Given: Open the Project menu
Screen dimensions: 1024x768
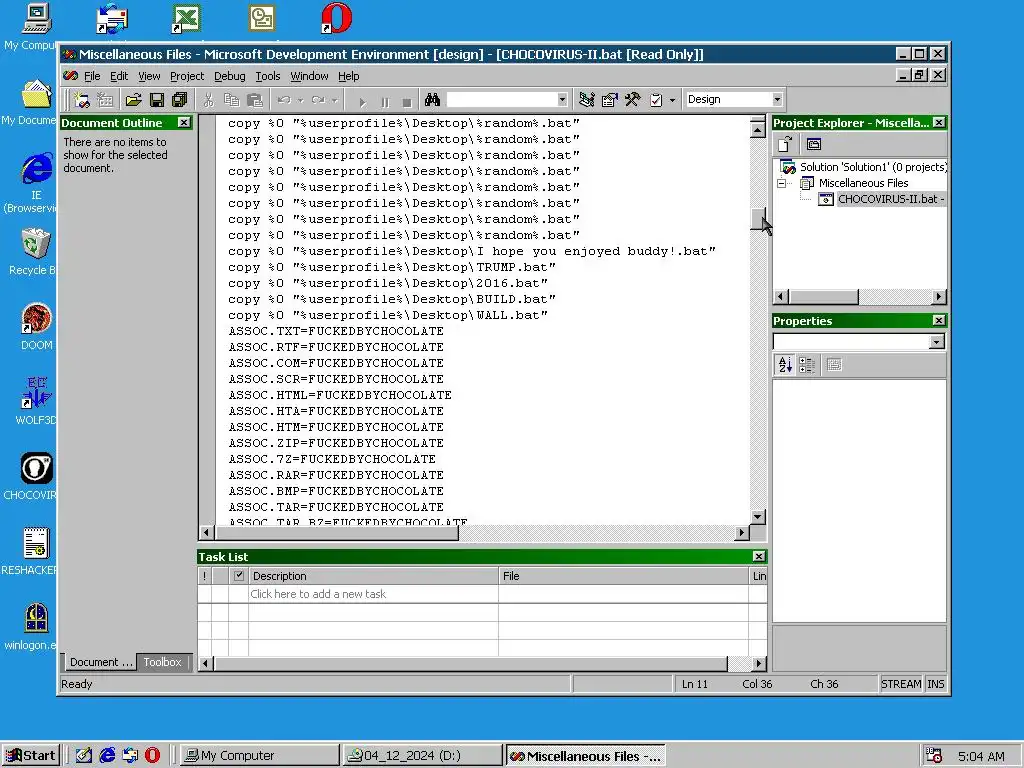Looking at the screenshot, I should tap(187, 76).
